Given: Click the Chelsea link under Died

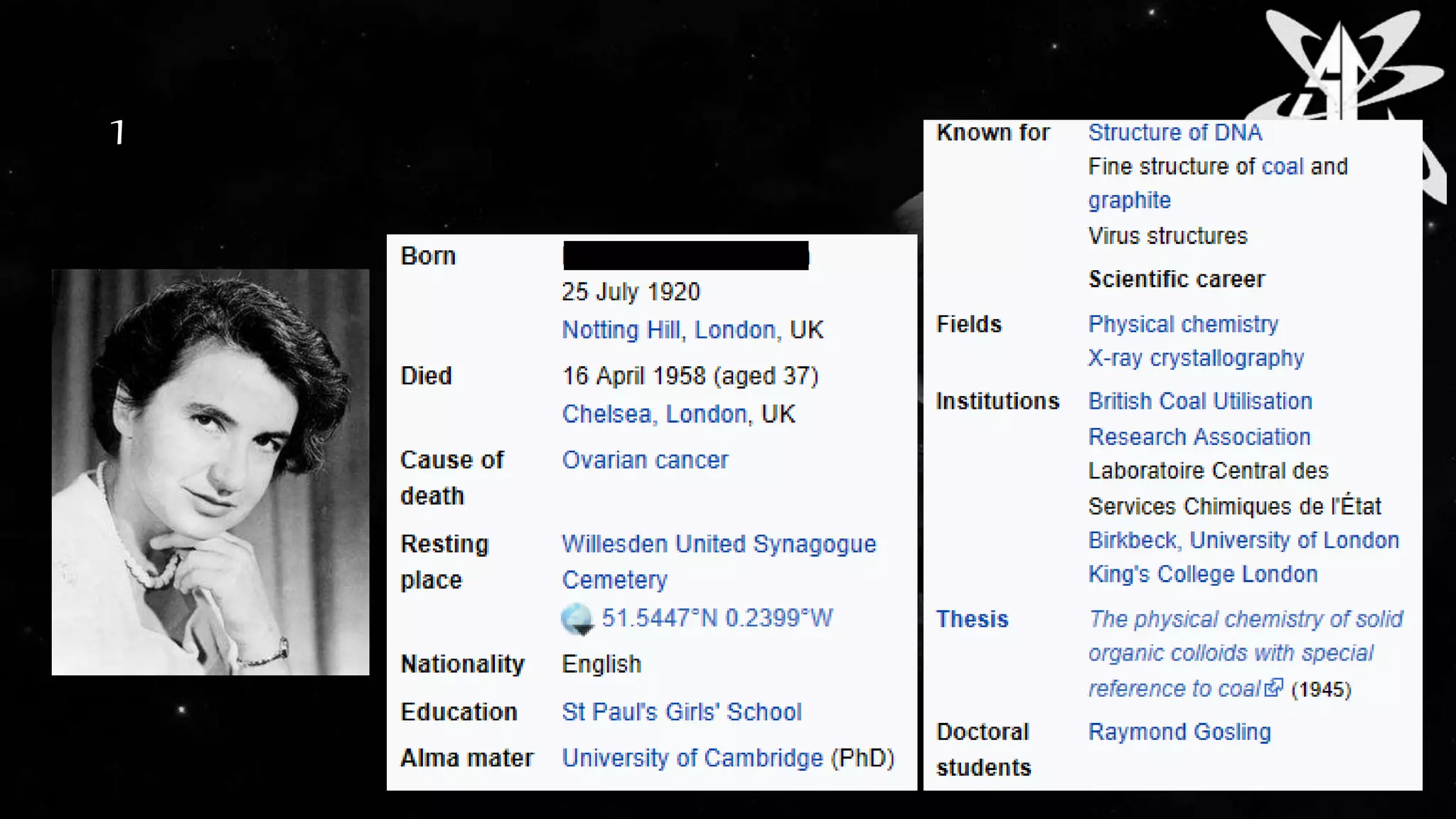Looking at the screenshot, I should (x=606, y=414).
